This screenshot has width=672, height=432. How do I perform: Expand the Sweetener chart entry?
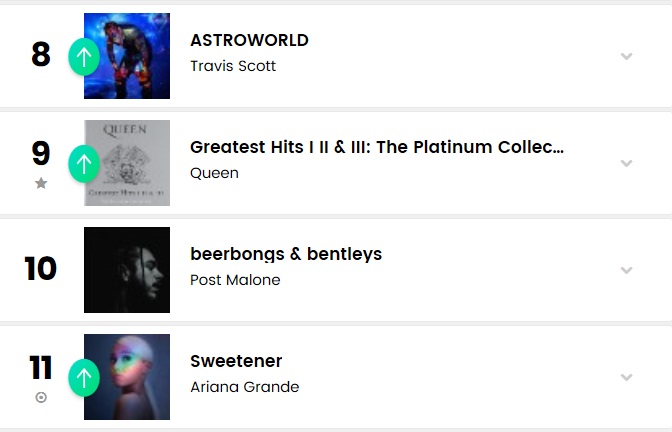tap(627, 377)
